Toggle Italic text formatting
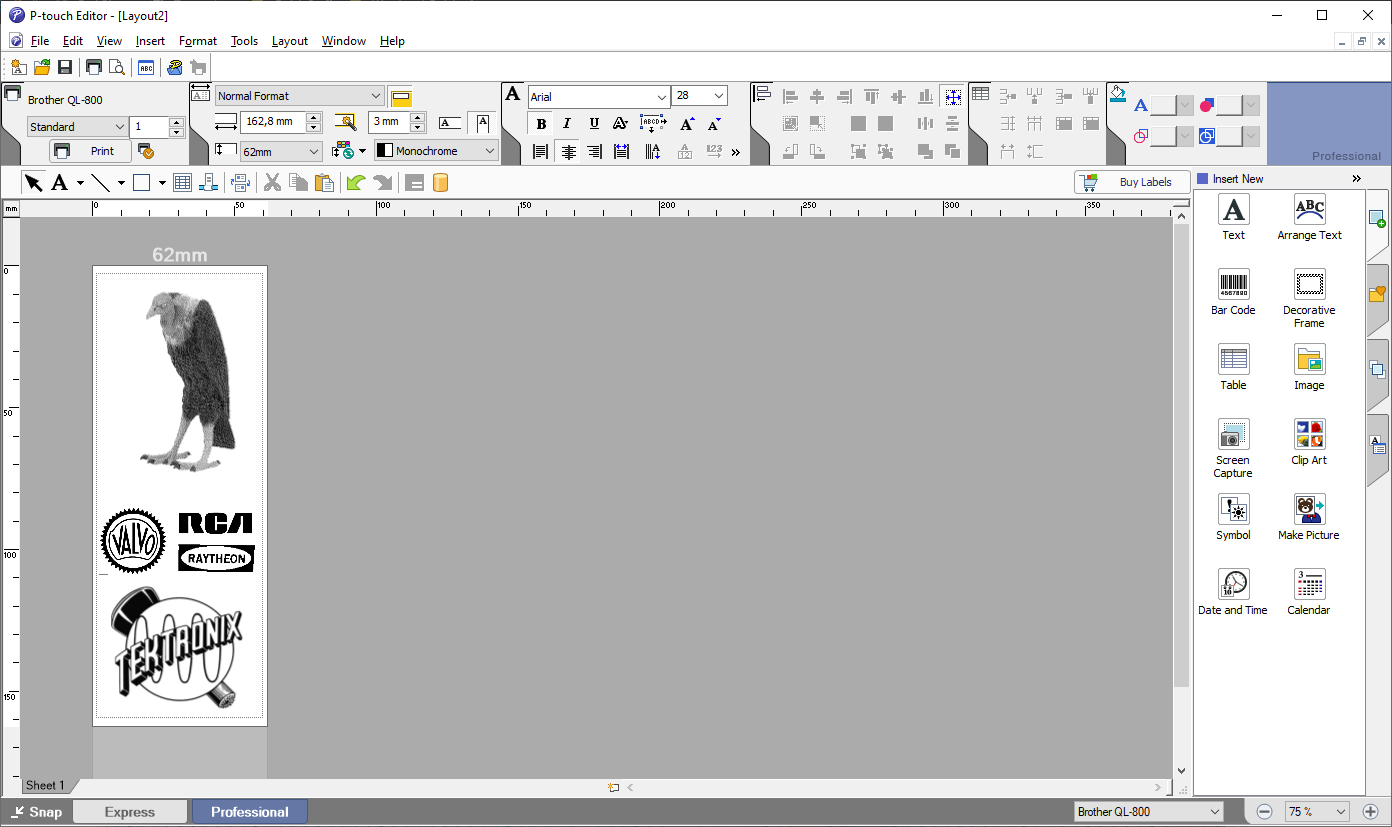This screenshot has width=1392, height=827. [567, 124]
